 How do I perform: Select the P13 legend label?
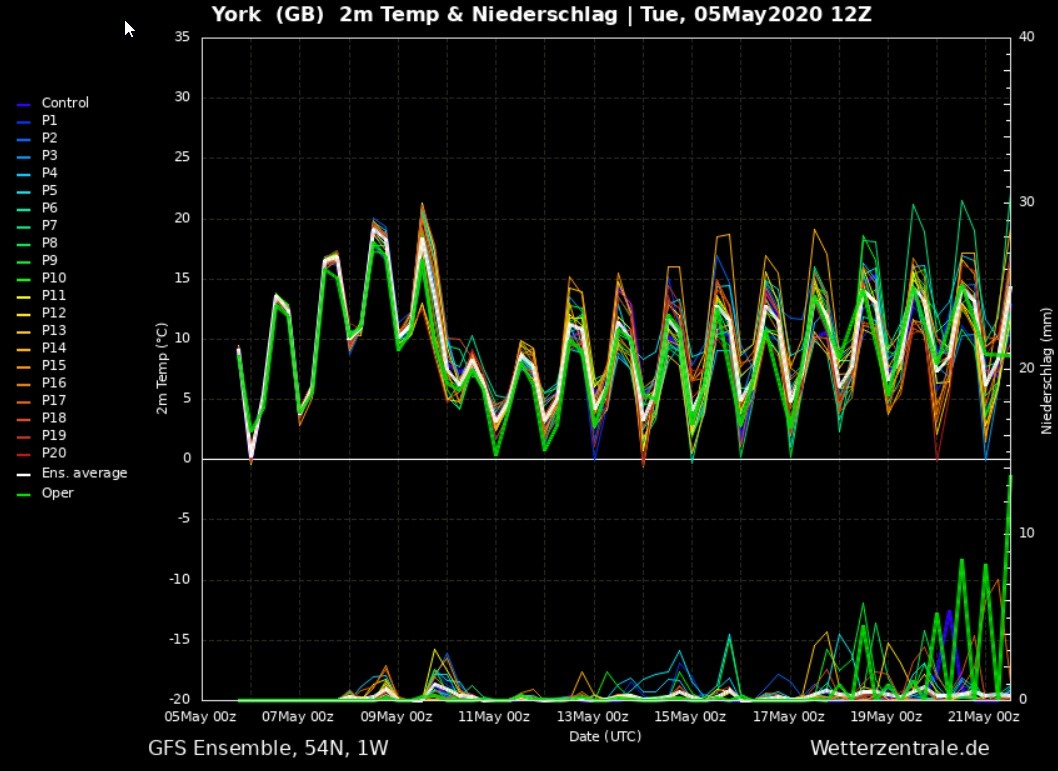pyautogui.click(x=54, y=331)
